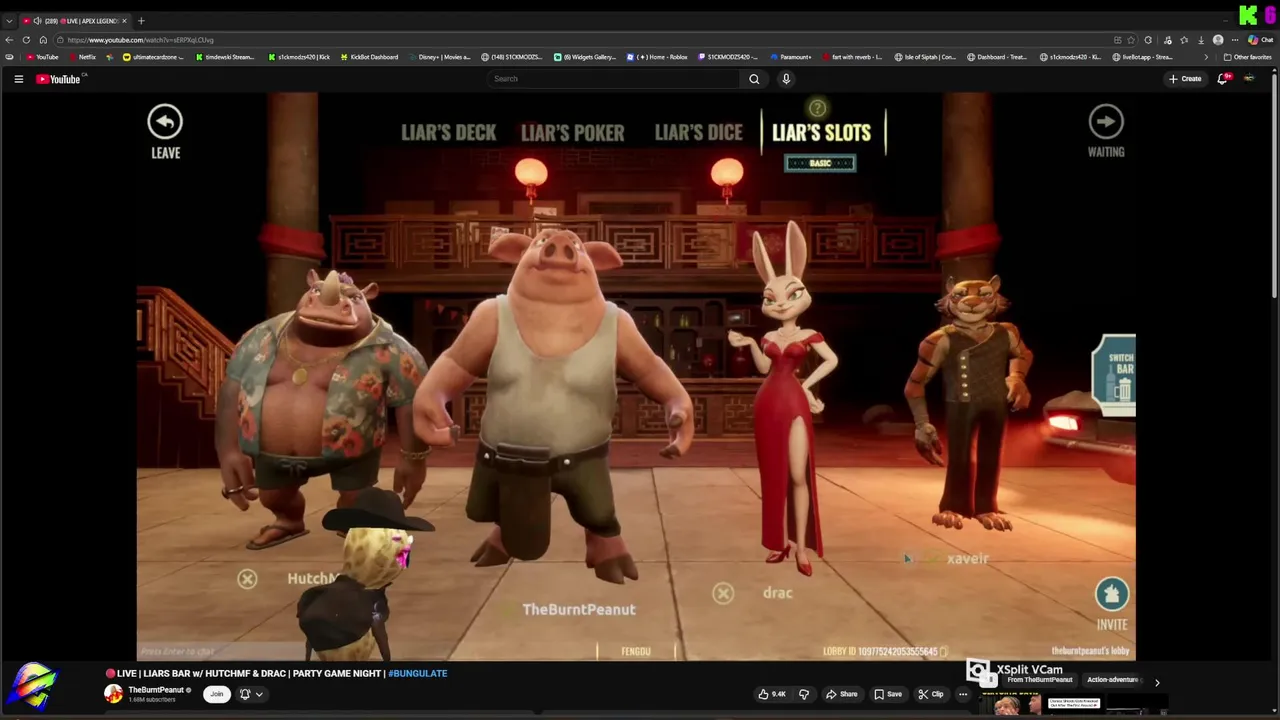Switch to the live Apex Legends browser tab
Image resolution: width=1280 pixels, height=720 pixels.
tap(74, 21)
